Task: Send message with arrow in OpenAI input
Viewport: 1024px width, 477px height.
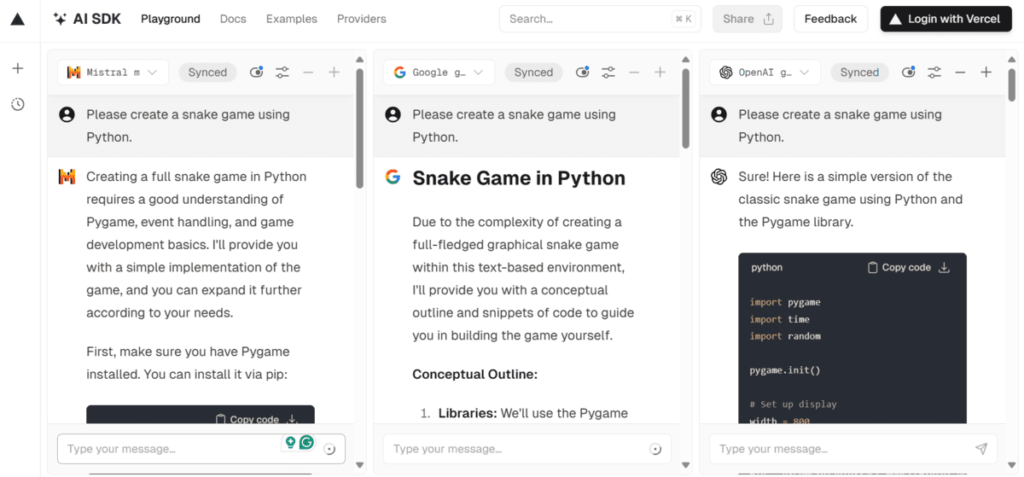Action: (981, 449)
